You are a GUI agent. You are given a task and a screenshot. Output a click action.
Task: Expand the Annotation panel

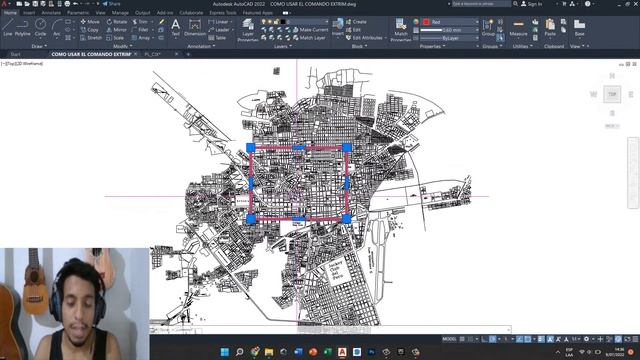pos(201,46)
